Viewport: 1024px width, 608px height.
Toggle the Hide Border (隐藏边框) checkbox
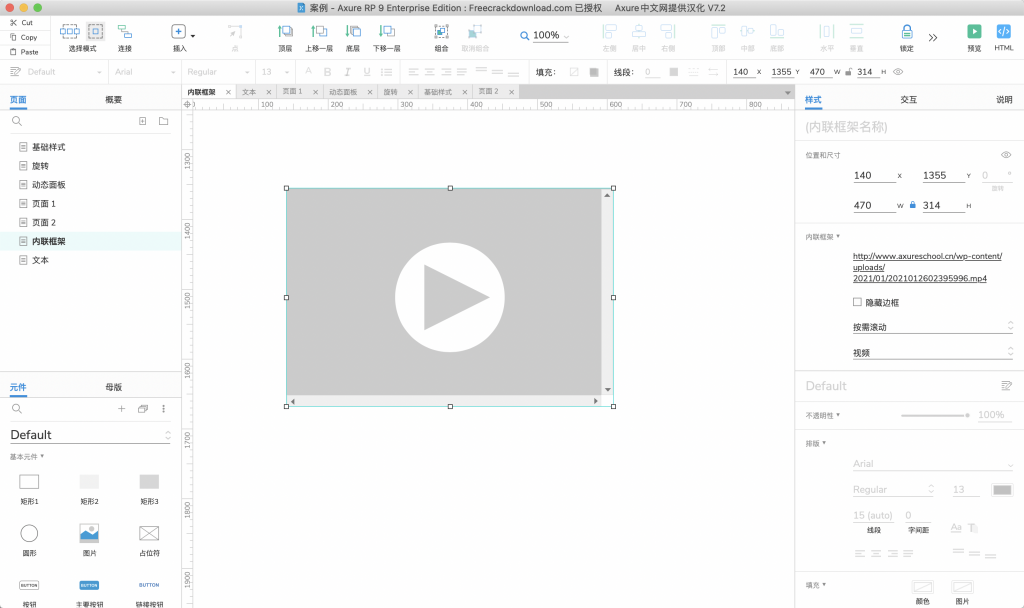(857, 302)
